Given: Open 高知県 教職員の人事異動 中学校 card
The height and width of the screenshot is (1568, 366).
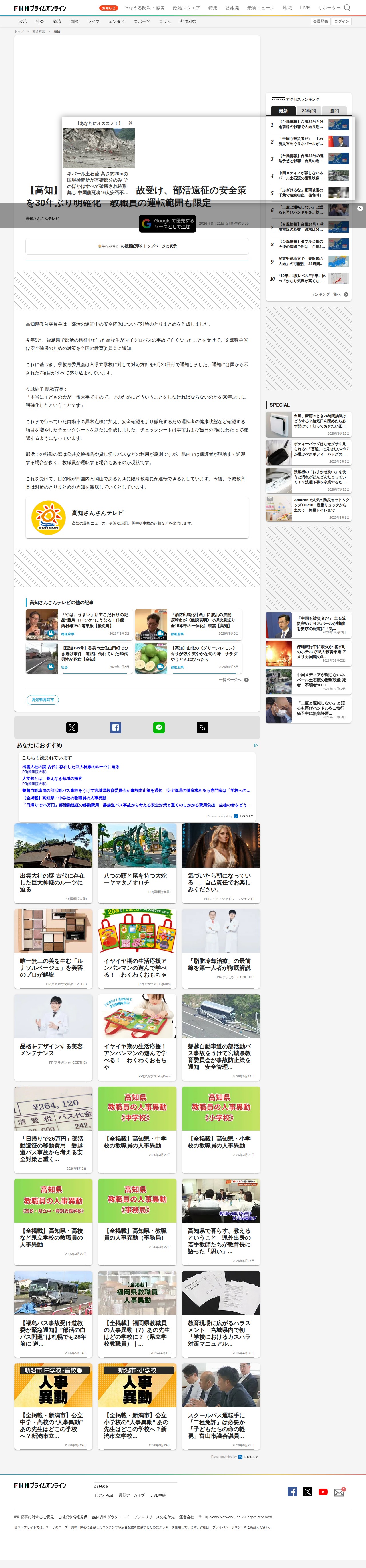Looking at the screenshot, I should (x=137, y=1130).
